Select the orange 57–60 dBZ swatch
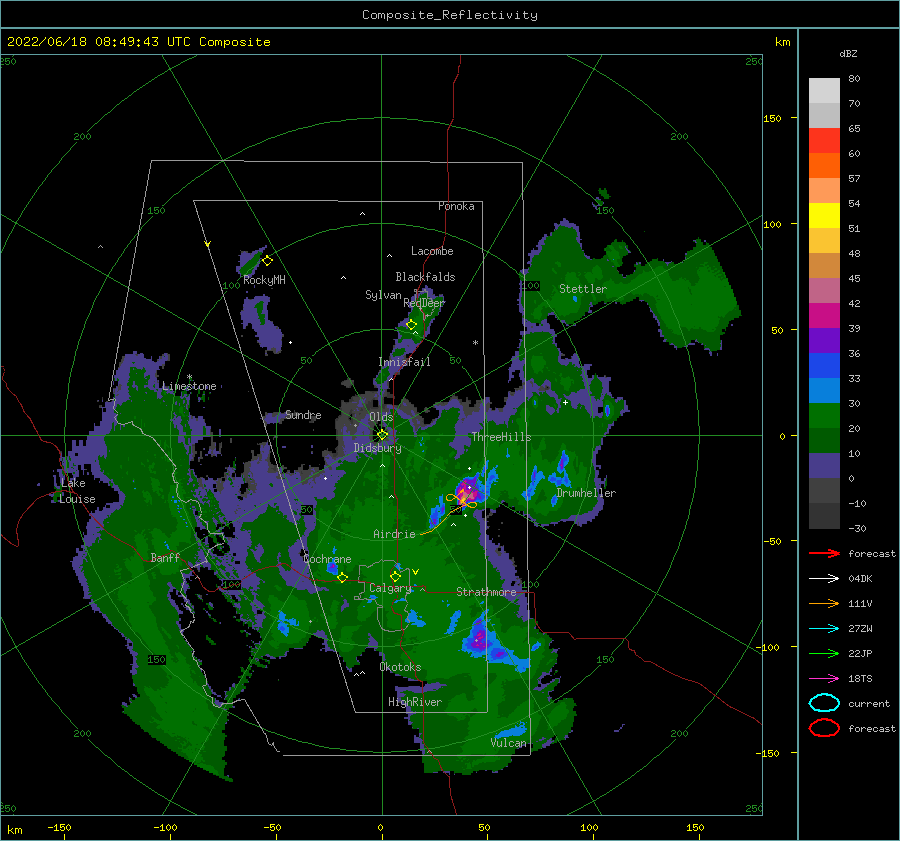Image resolution: width=900 pixels, height=841 pixels. 824,166
